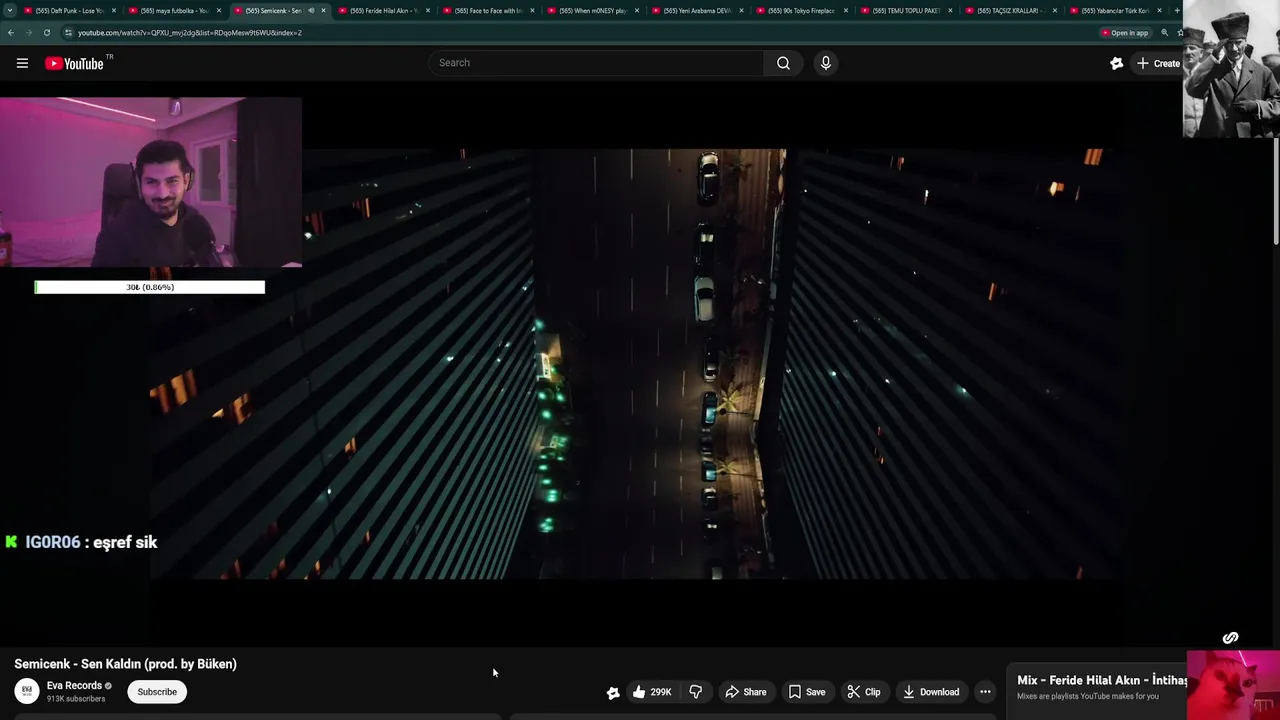1280x720 pixels.
Task: Click the Semicenk video player
Action: (x=640, y=363)
